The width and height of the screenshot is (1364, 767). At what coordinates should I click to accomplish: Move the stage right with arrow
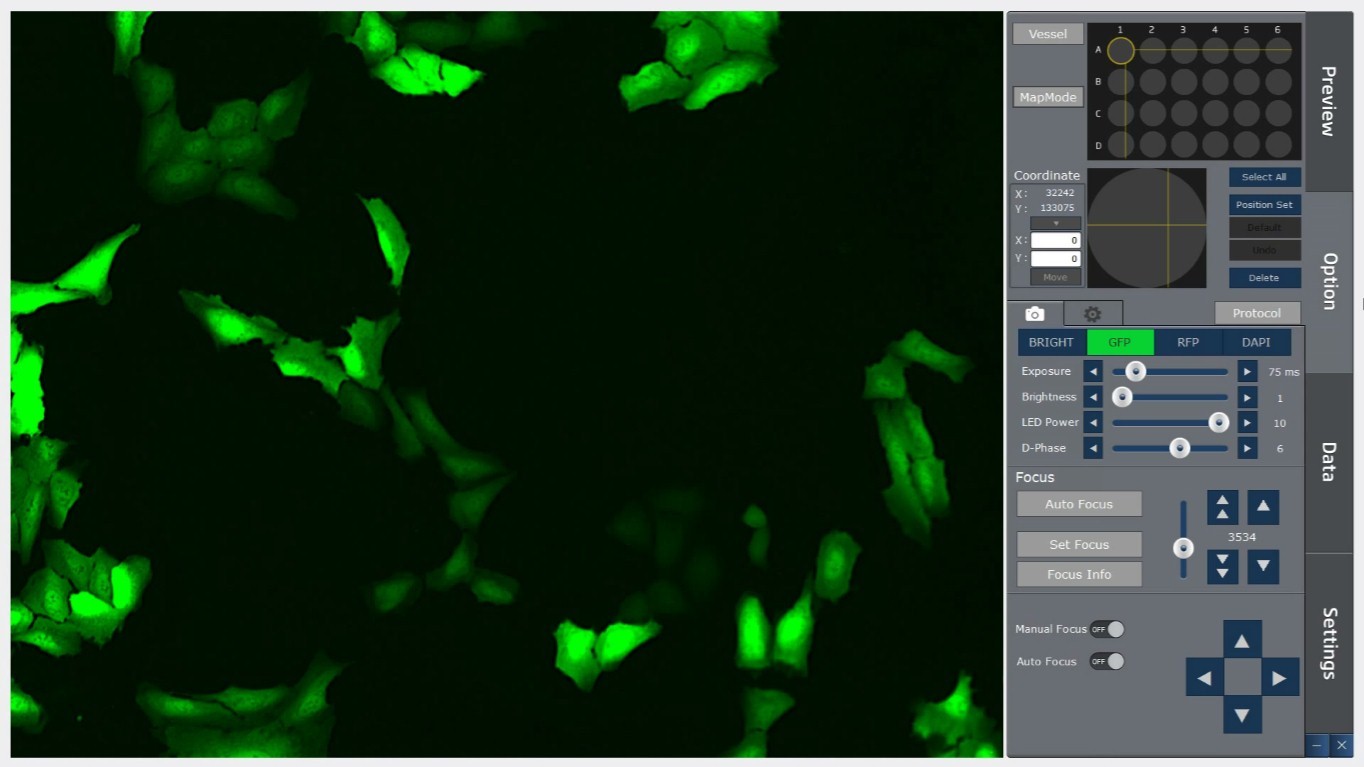tap(1279, 678)
